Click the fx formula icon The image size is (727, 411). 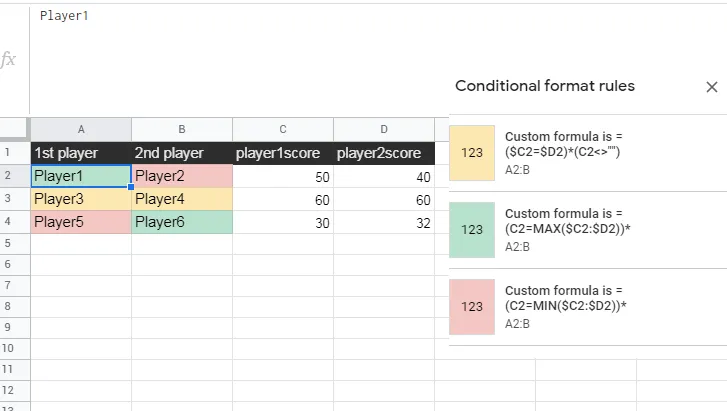(9, 60)
